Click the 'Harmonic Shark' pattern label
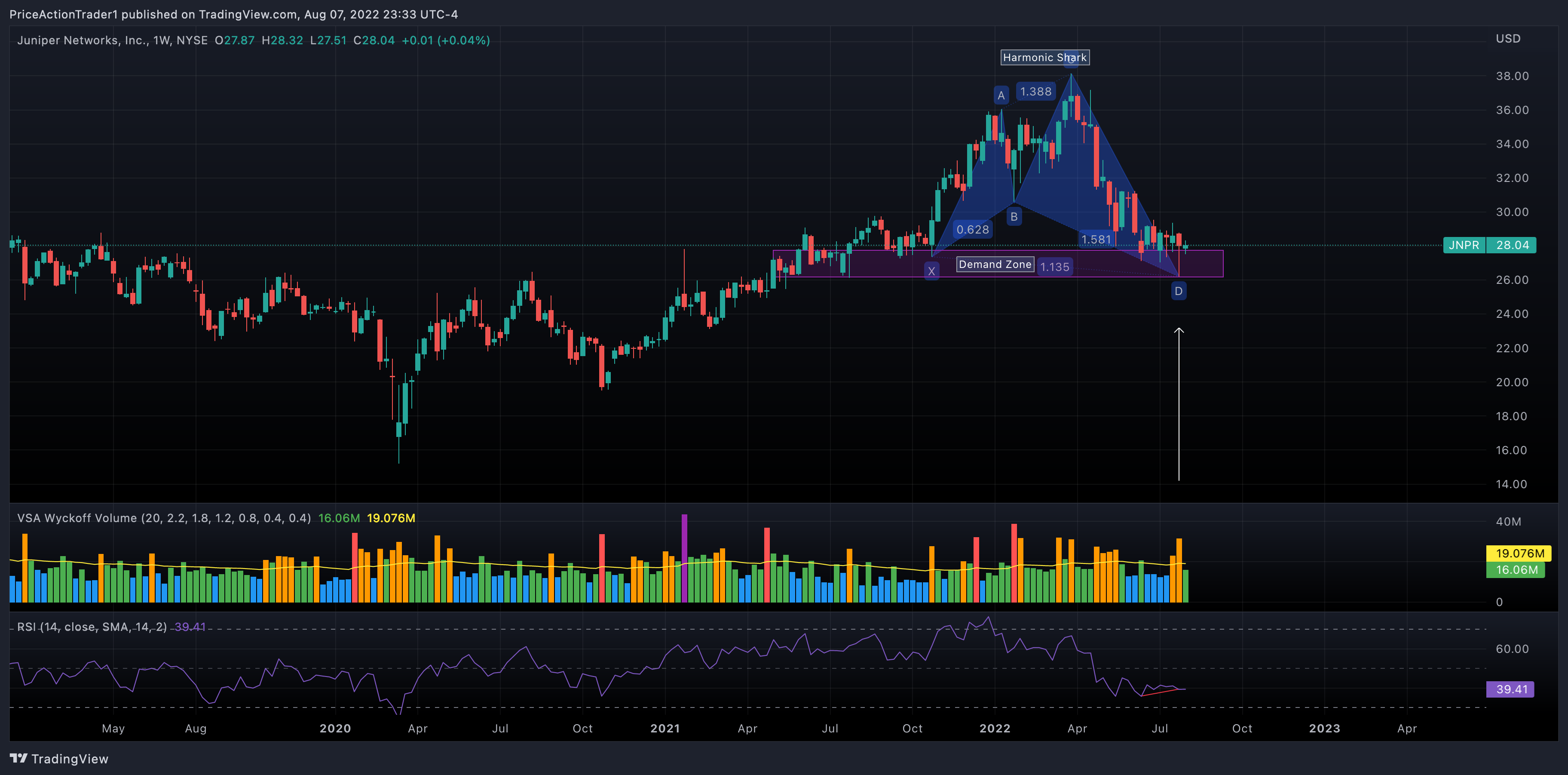This screenshot has width=1568, height=775. 1044,57
